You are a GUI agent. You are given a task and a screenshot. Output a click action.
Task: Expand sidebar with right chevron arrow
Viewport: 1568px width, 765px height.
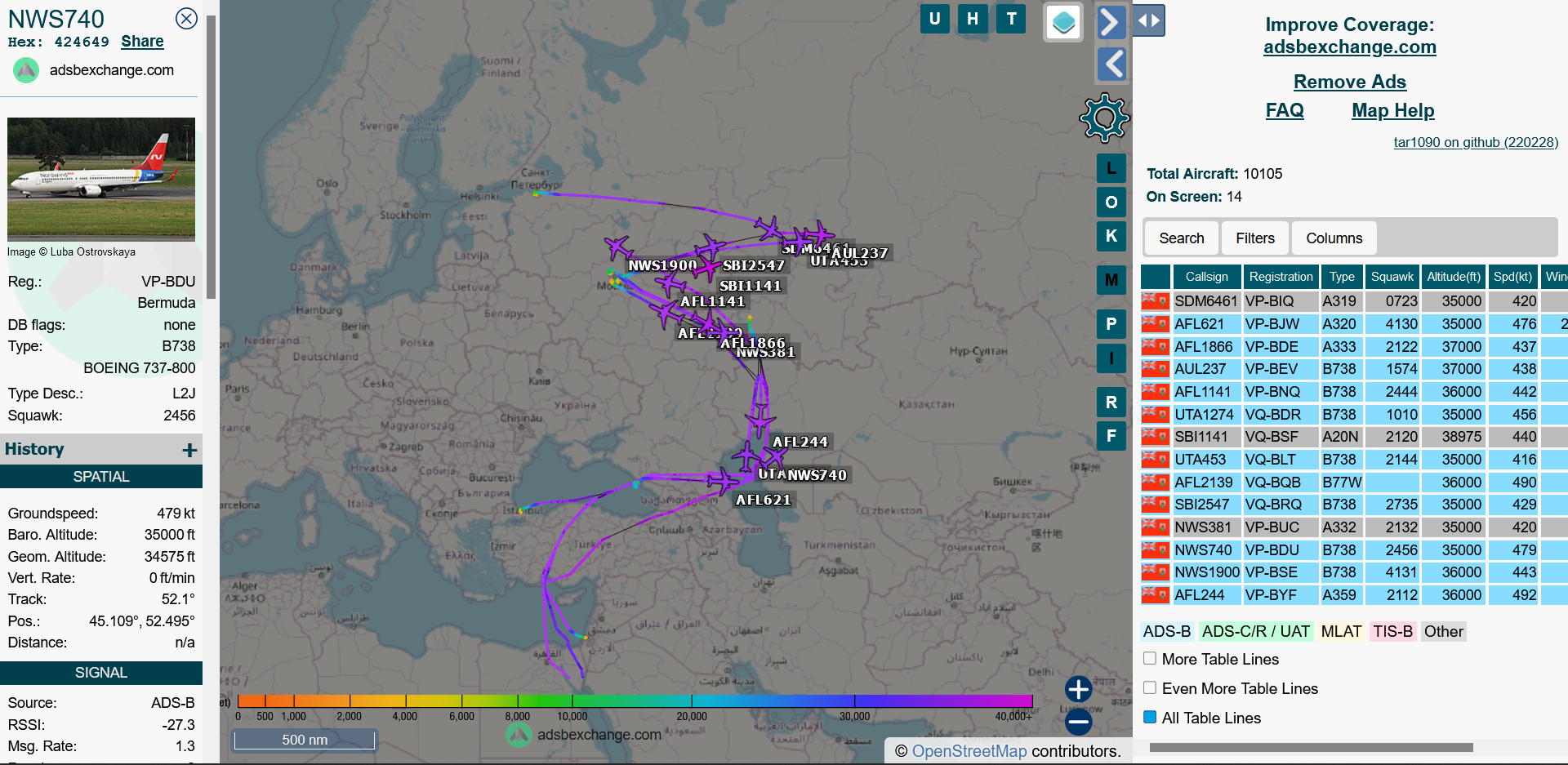click(1111, 22)
